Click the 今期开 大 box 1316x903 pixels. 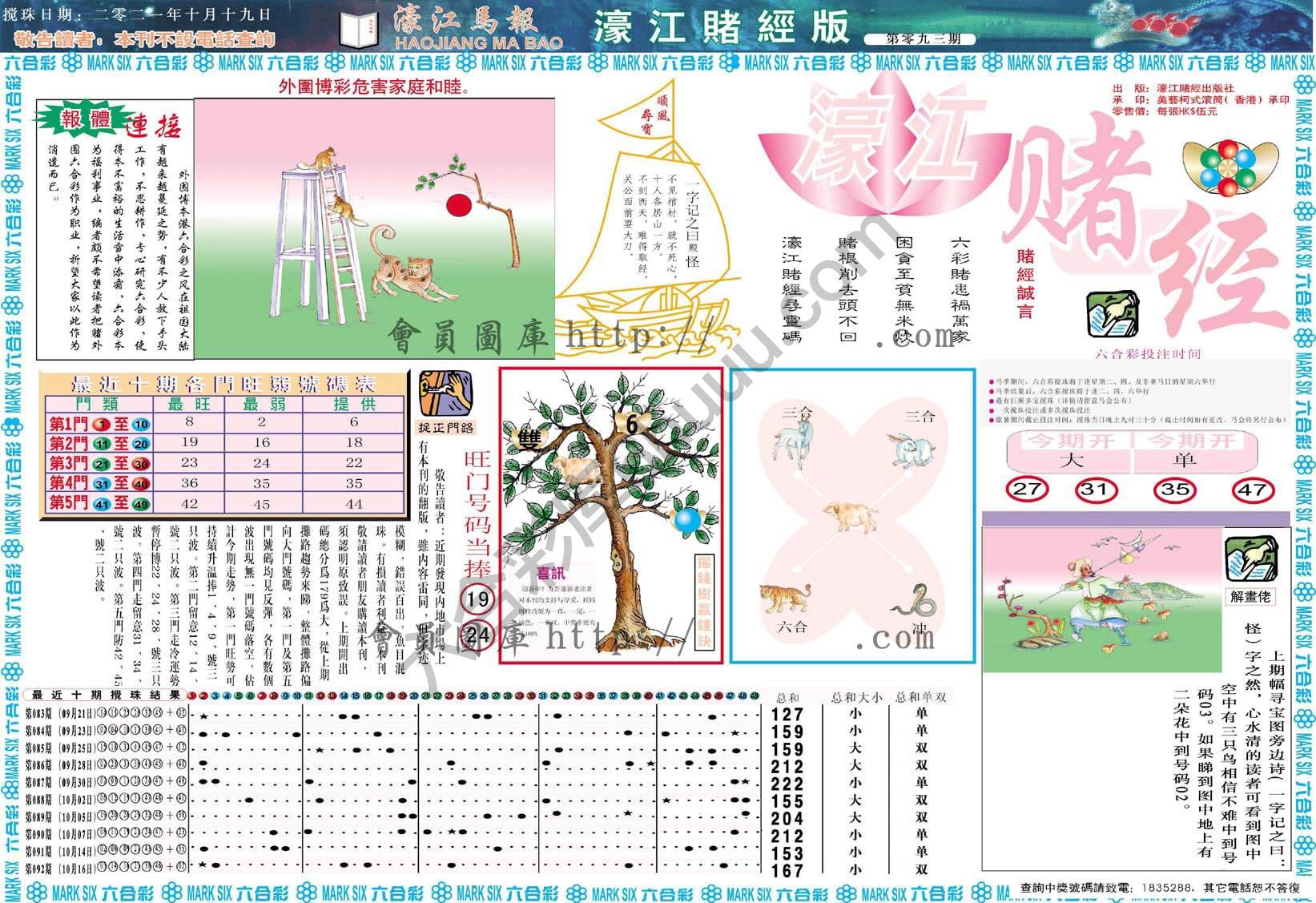point(1069,452)
